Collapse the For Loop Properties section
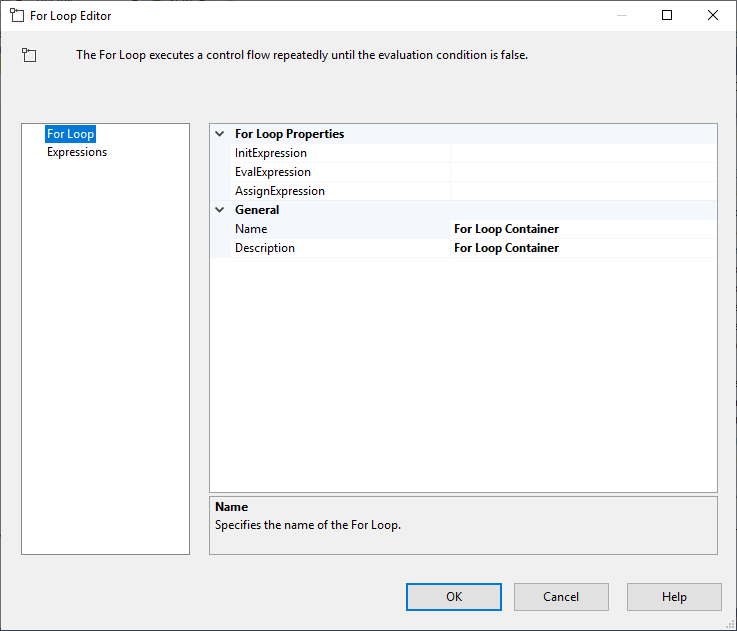Image resolution: width=737 pixels, height=631 pixels. click(x=220, y=134)
